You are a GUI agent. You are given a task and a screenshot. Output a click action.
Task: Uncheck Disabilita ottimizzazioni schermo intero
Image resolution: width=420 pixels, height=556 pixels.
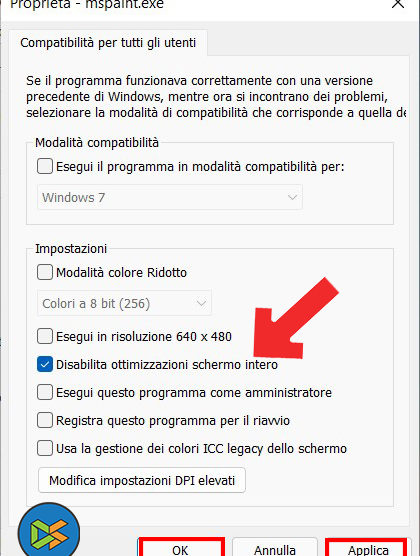[45, 365]
